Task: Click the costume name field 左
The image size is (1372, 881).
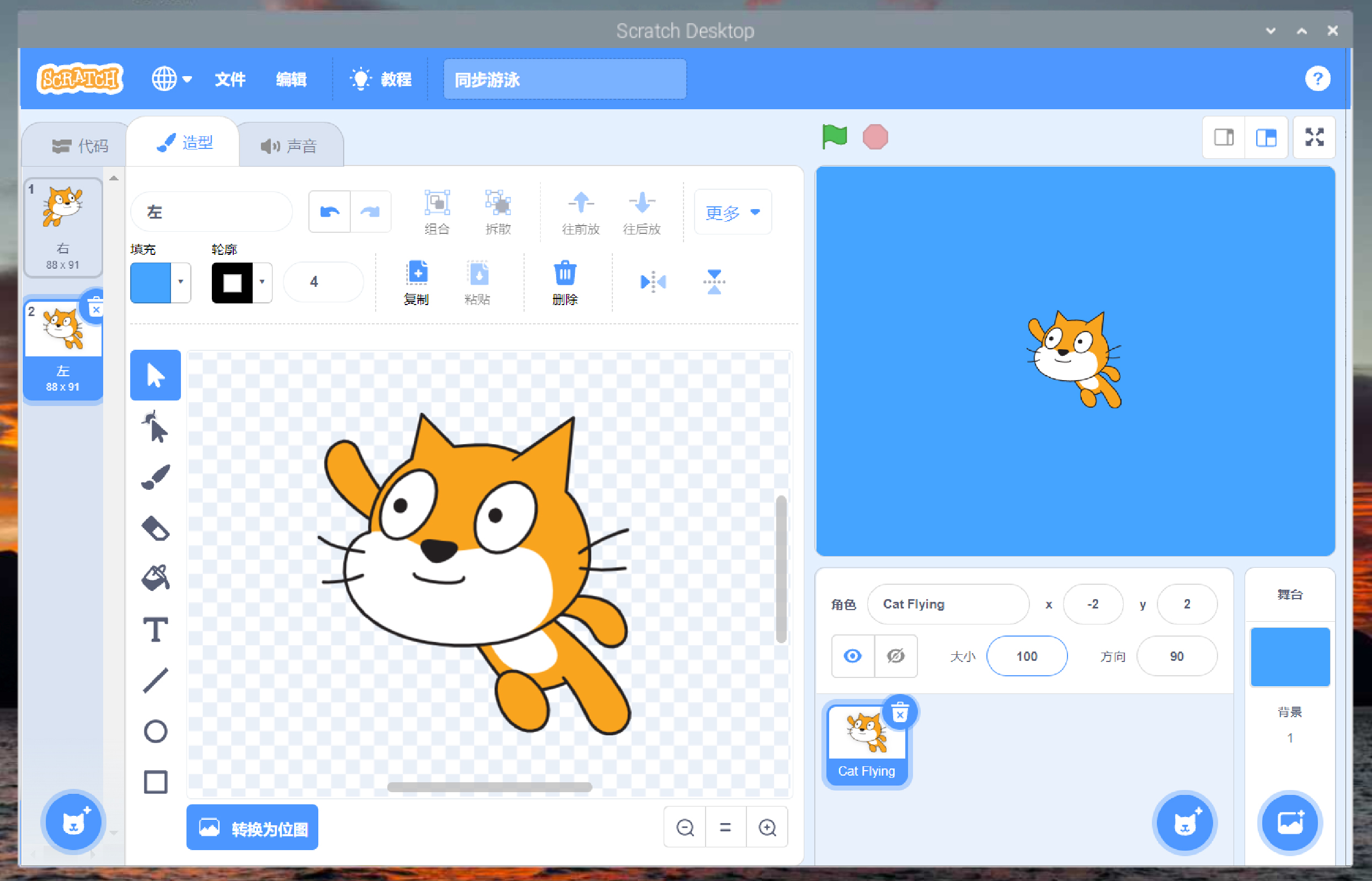Action: (x=212, y=212)
